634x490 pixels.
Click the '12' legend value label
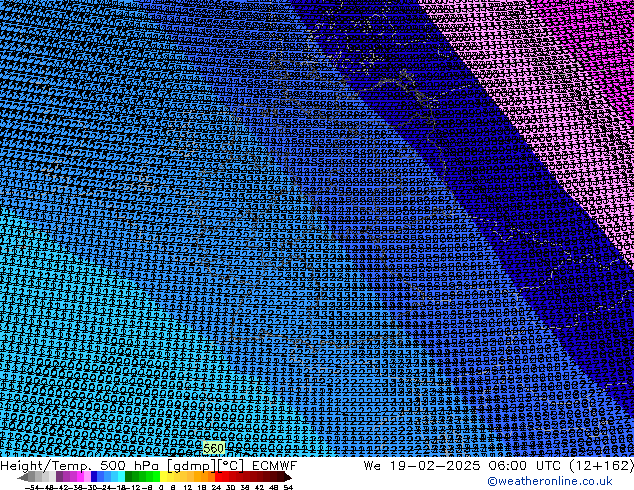188,487
